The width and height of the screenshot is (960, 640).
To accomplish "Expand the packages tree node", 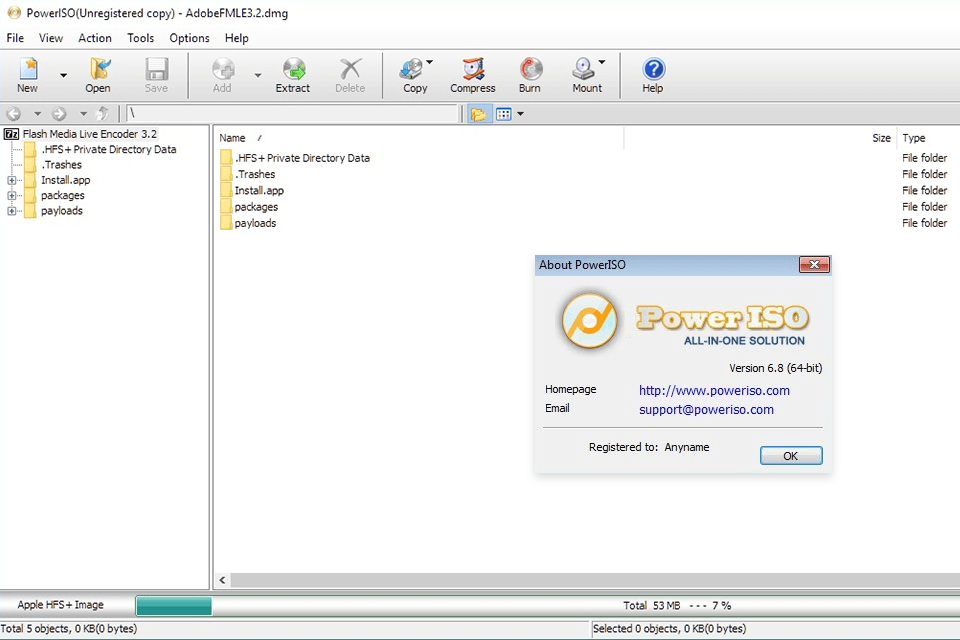I will [12, 196].
